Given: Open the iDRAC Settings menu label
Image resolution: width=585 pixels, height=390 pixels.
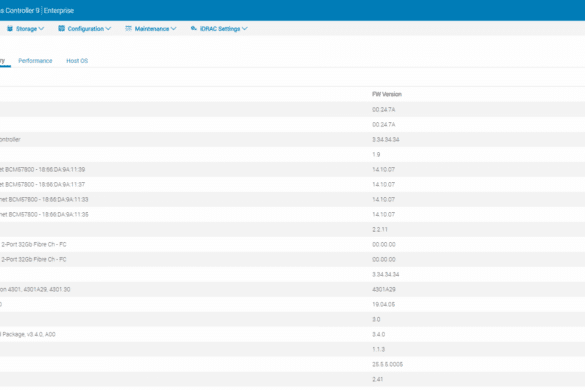Looking at the screenshot, I should [220, 29].
